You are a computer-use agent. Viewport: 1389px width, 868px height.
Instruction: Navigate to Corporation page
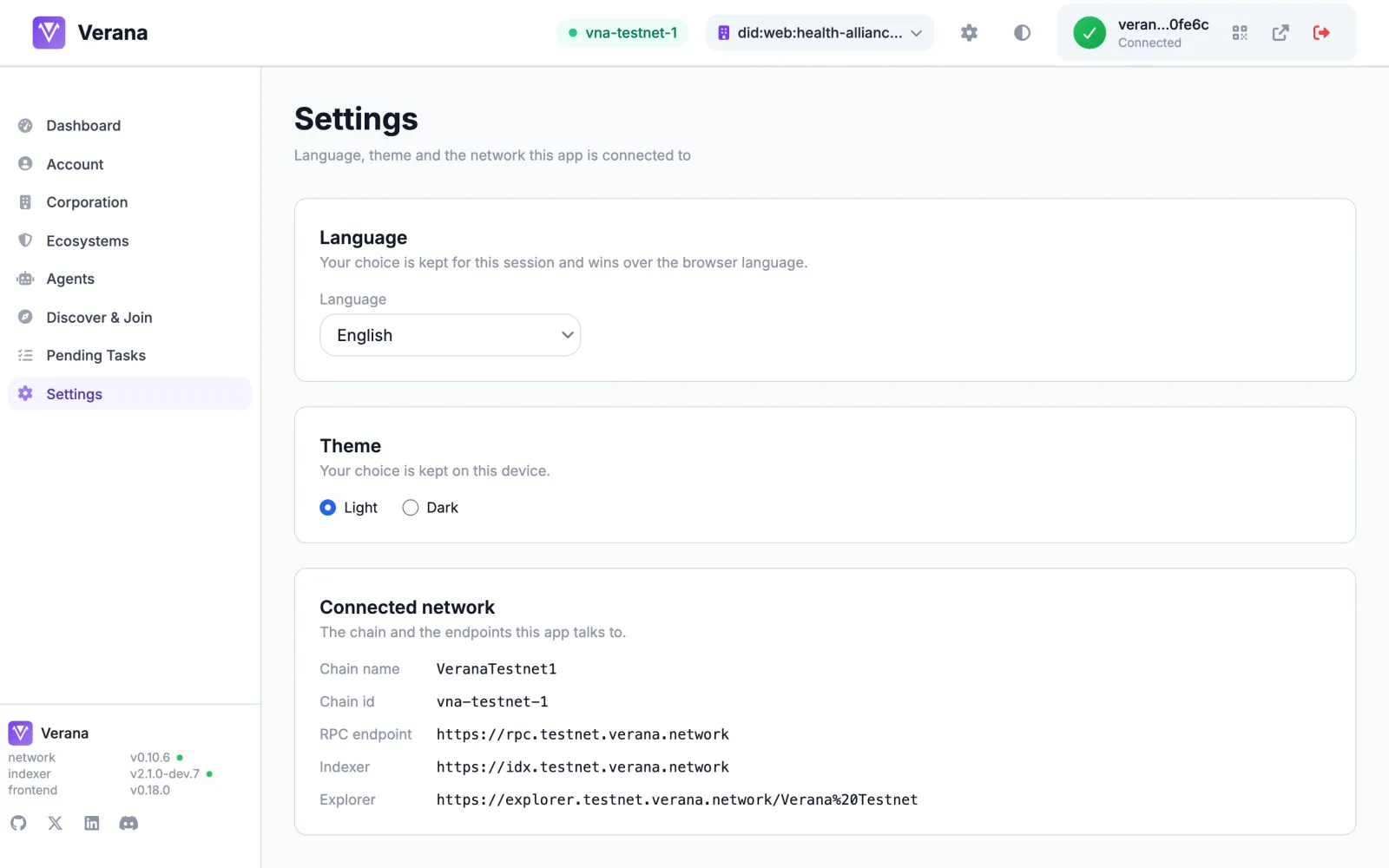coord(130,202)
